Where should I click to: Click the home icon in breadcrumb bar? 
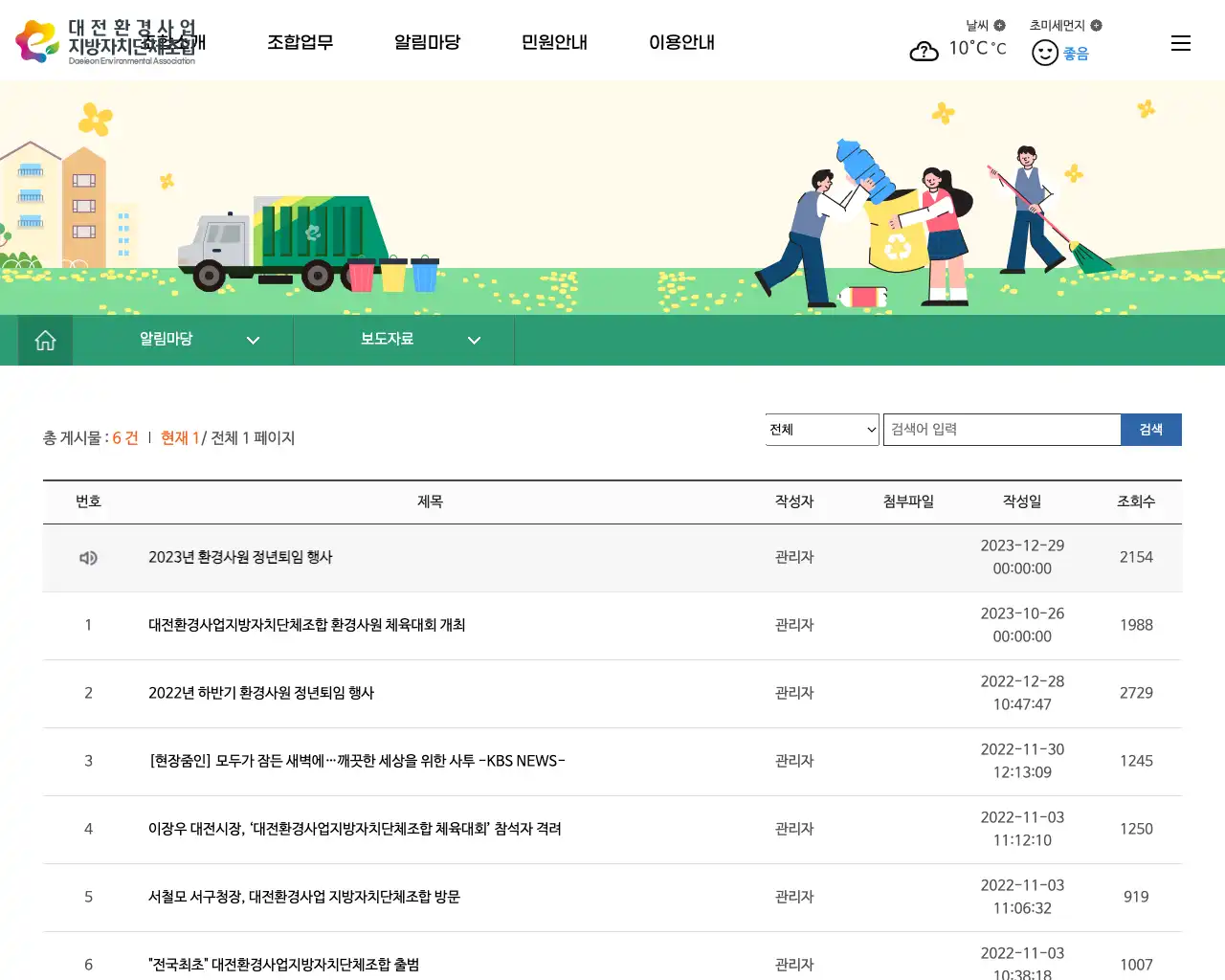[44, 340]
